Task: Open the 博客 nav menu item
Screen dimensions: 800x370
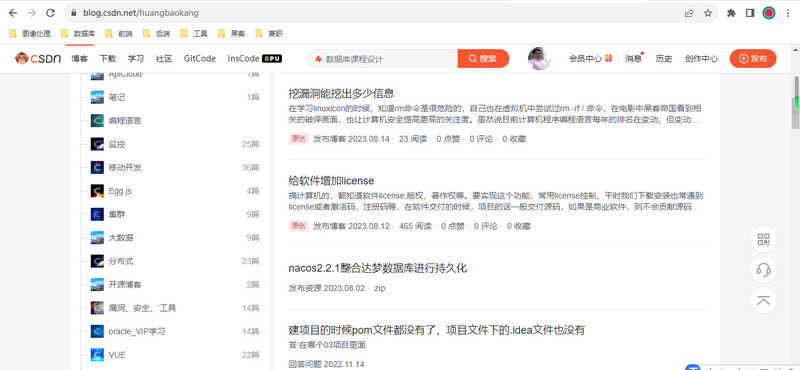Action: click(x=80, y=59)
